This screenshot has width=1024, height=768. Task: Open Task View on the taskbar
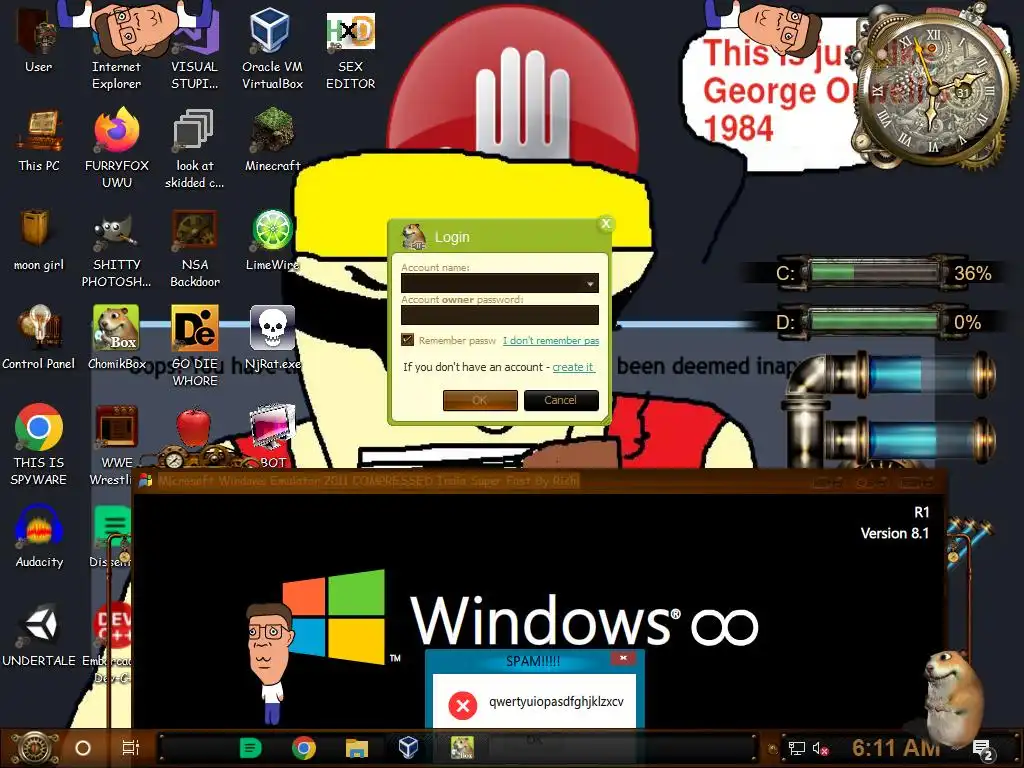coord(131,748)
